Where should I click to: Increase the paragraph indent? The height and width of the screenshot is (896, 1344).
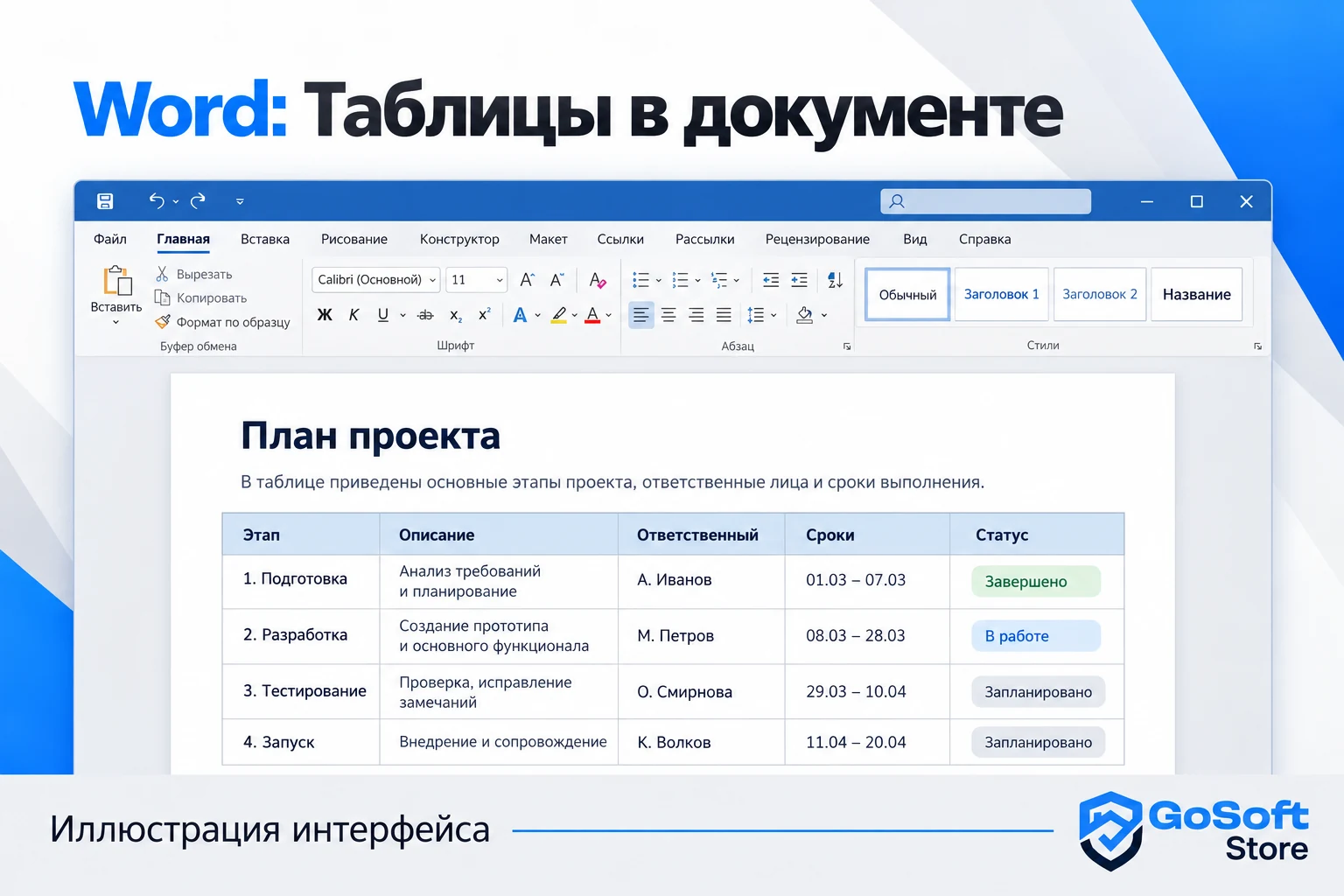tap(800, 280)
